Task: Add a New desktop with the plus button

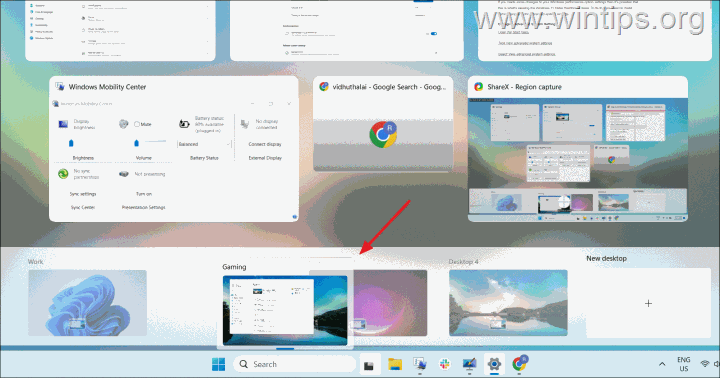Action: click(648, 303)
